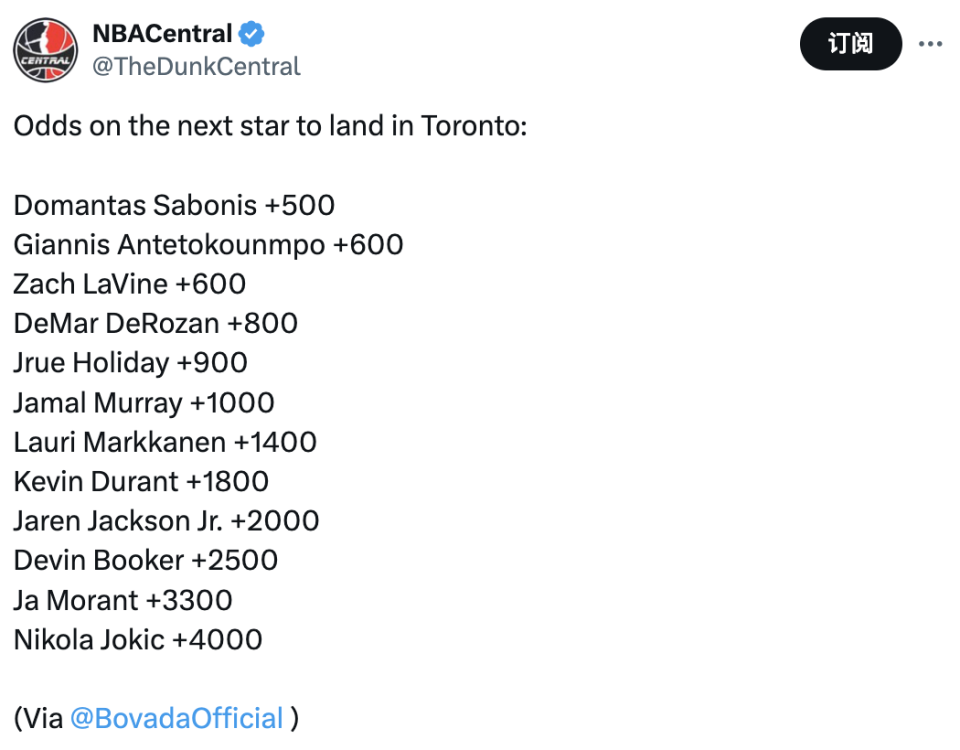Select the Giannis Antetokounmpo +600 line
Image resolution: width=960 pixels, height=750 pixels.
tap(208, 244)
